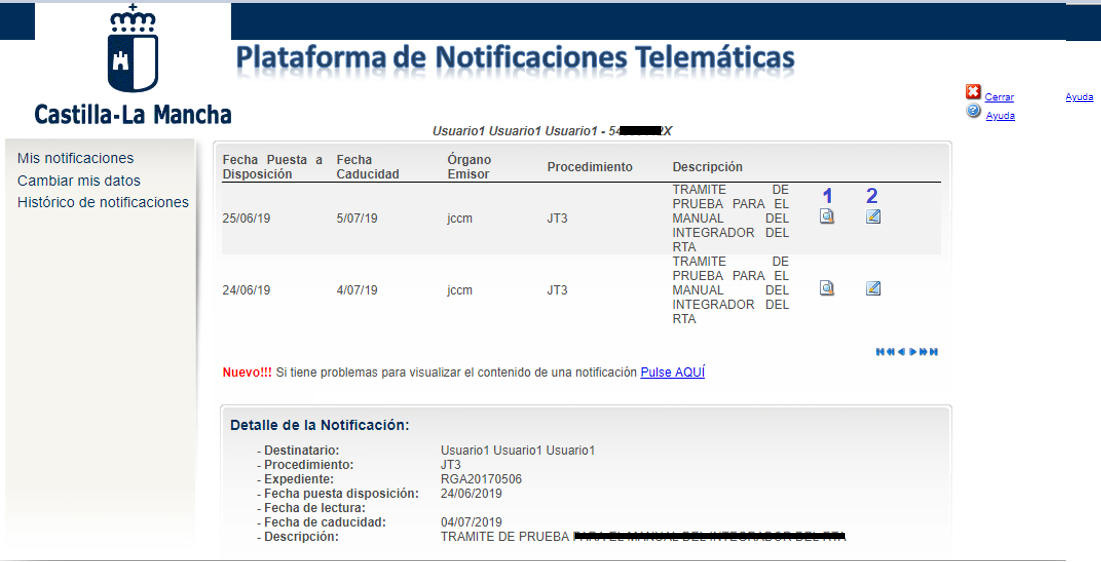View the notification dated 25/06/19
1101x562 pixels.
[x=827, y=216]
